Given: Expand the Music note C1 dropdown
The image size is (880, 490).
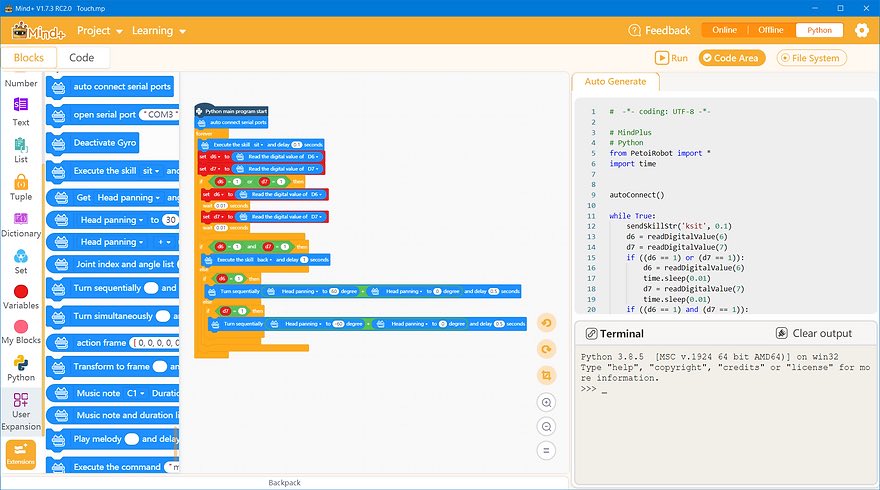Looking at the screenshot, I should [137, 394].
